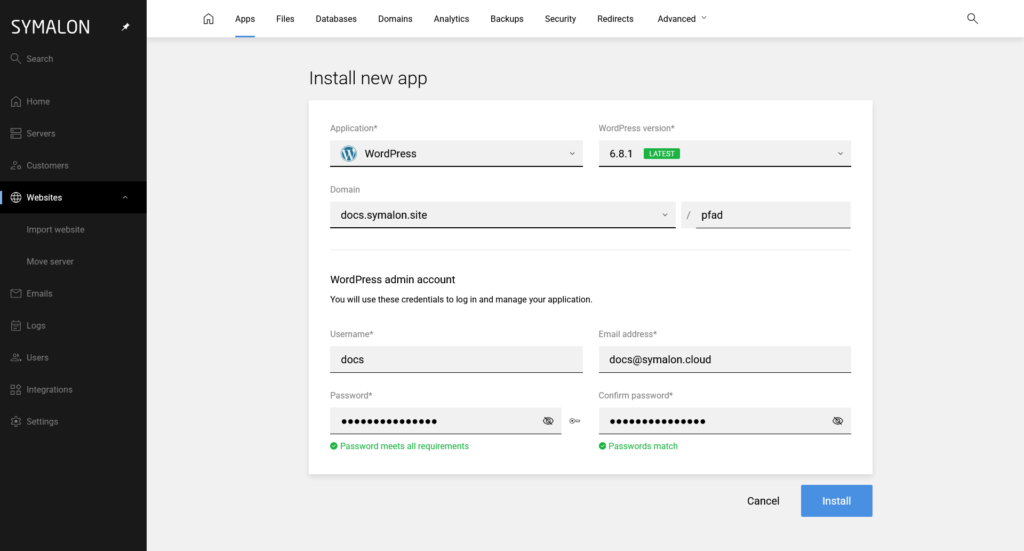Open the search magnifier in the top bar

[x=972, y=18]
